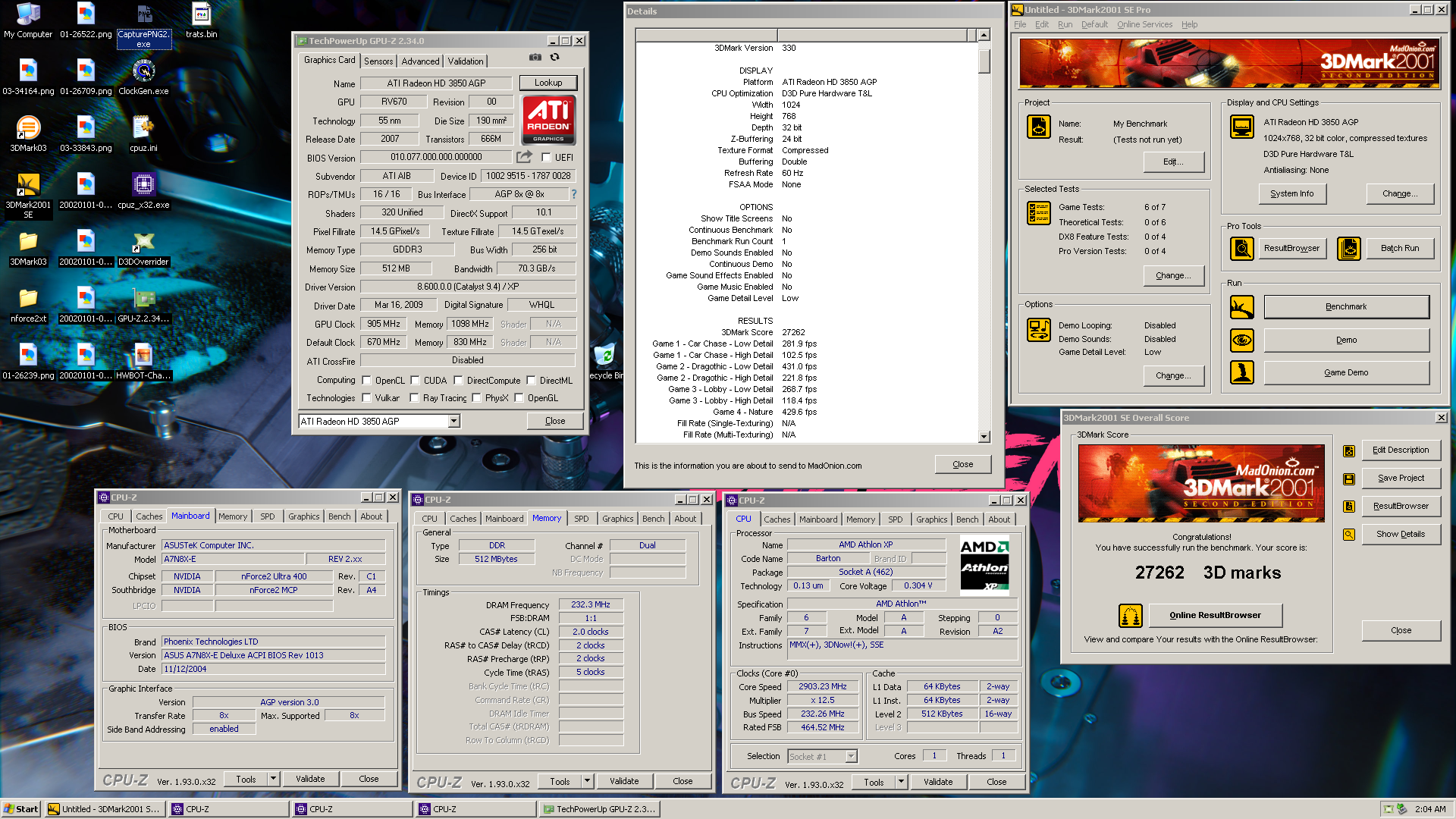Screen dimensions: 1456x819
Task: Click the Benchmark runner icon
Action: point(1241,307)
